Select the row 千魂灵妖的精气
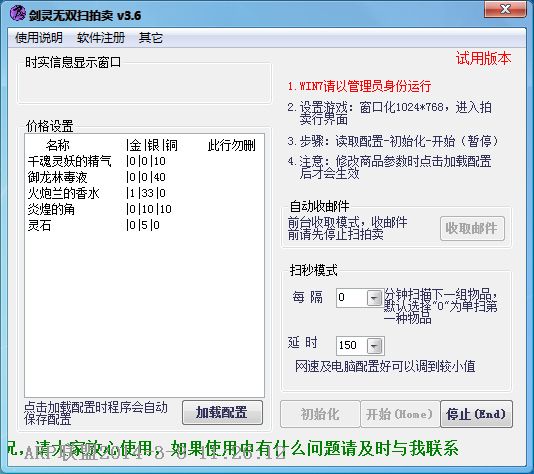 (x=144, y=161)
